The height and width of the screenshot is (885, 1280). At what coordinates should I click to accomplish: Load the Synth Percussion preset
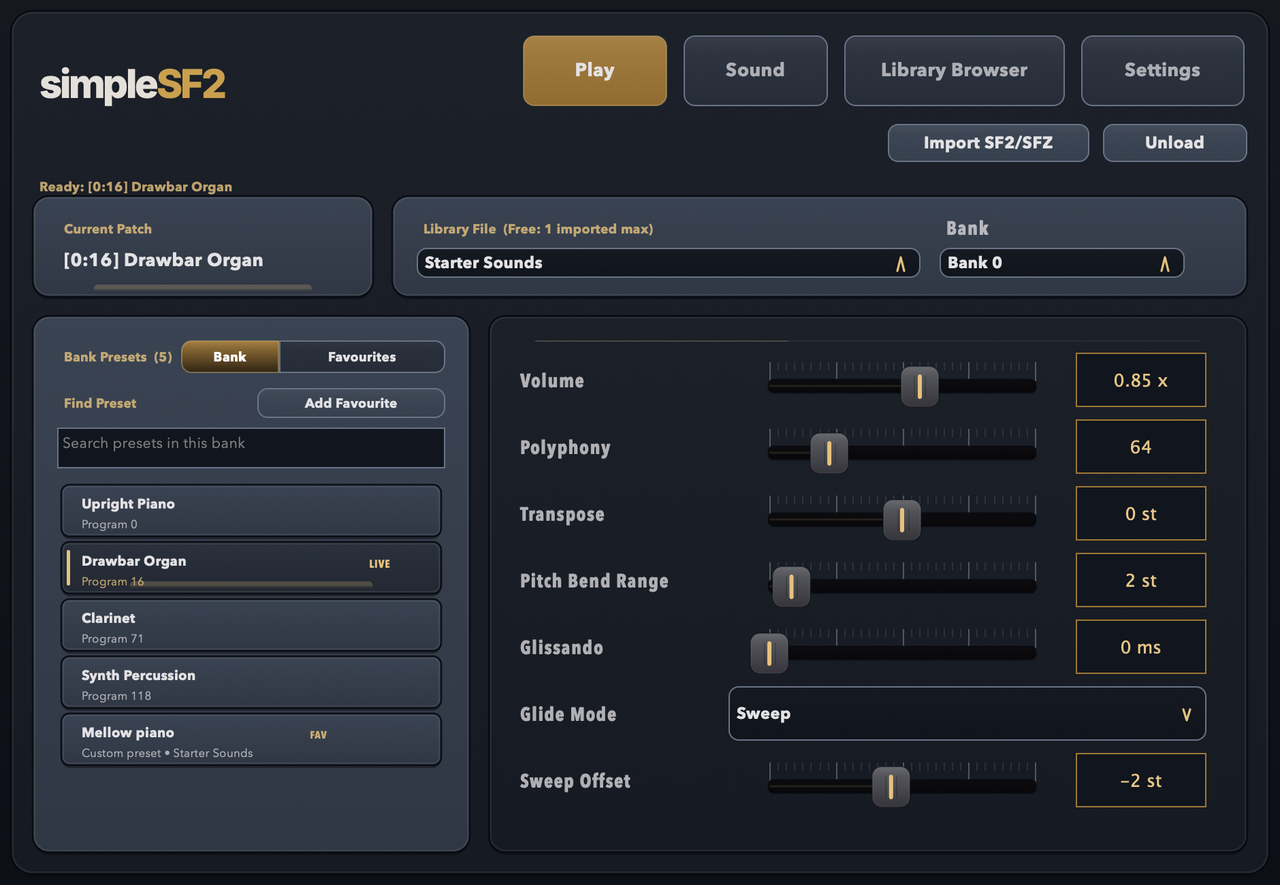tap(251, 683)
